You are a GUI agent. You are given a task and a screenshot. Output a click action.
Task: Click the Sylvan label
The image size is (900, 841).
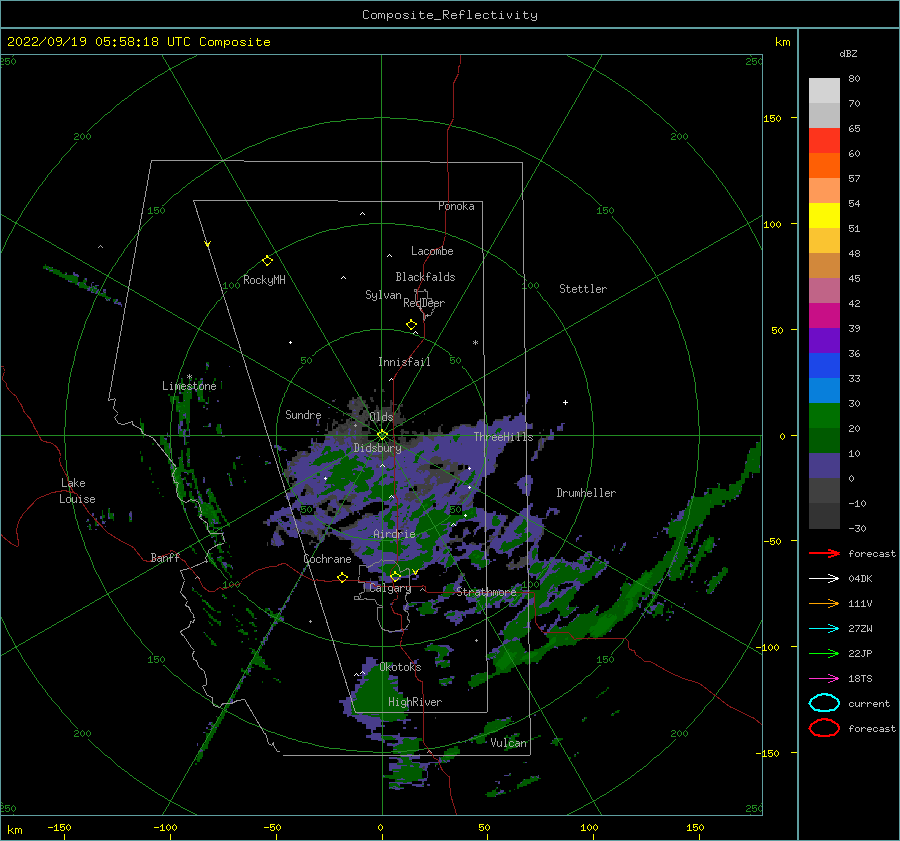[383, 295]
